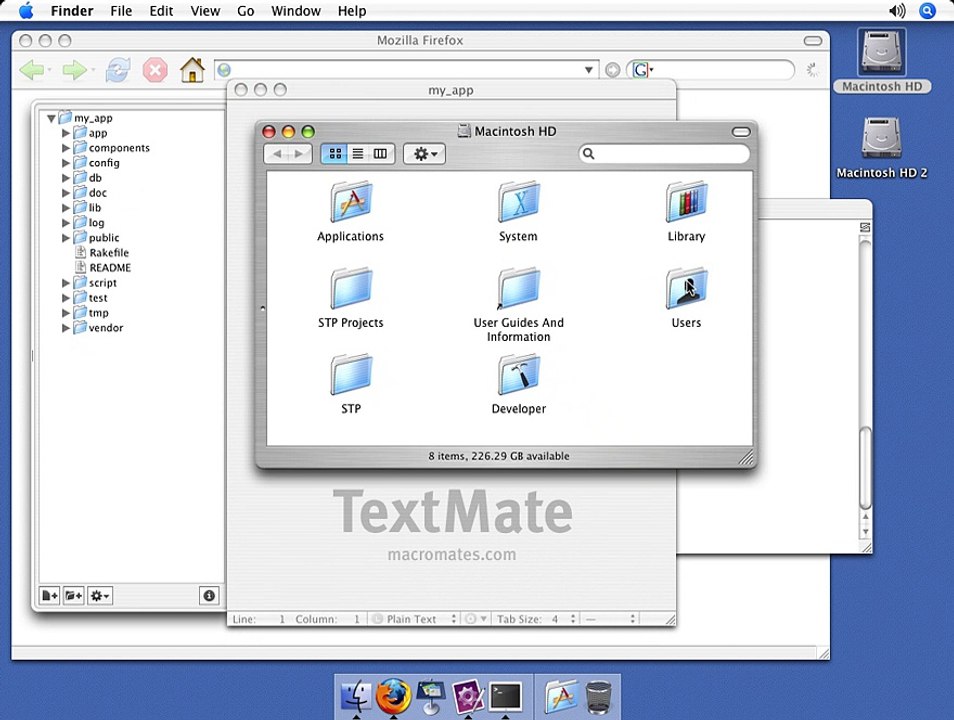Click the new file button in drawer
The height and width of the screenshot is (720, 954).
pos(49,595)
